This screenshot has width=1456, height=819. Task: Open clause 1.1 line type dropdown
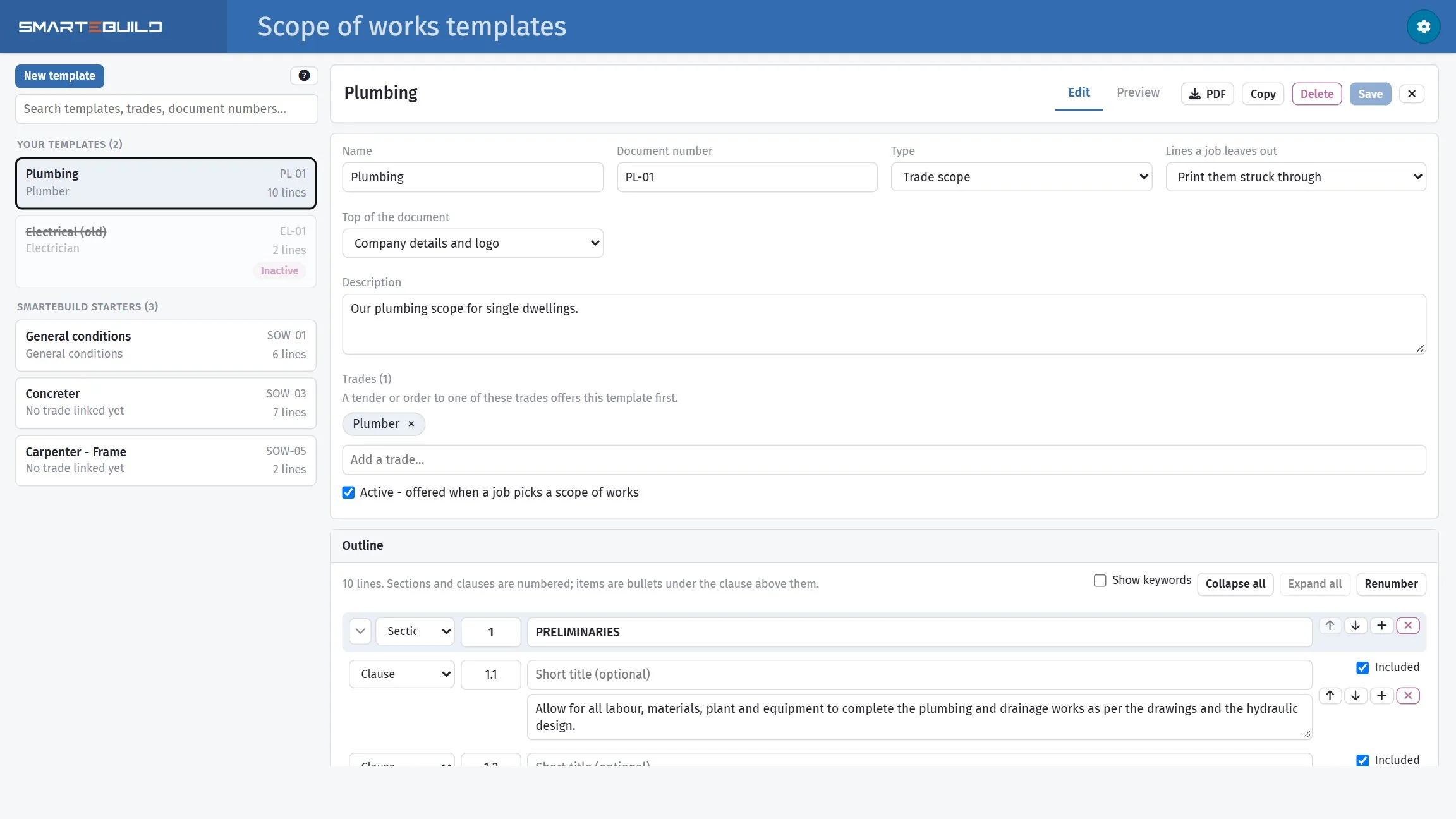(x=402, y=674)
